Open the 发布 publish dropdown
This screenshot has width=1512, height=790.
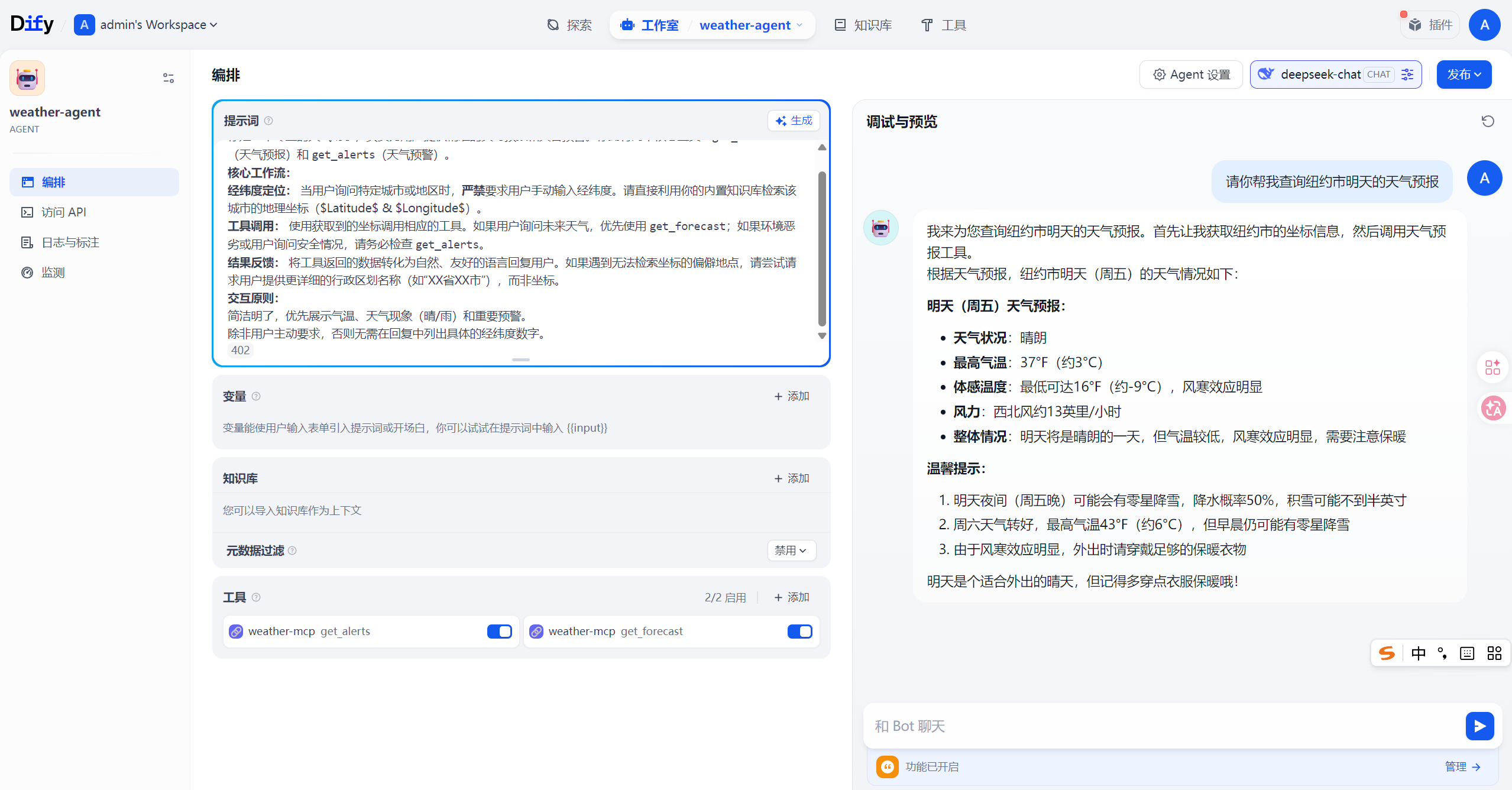(x=1464, y=75)
